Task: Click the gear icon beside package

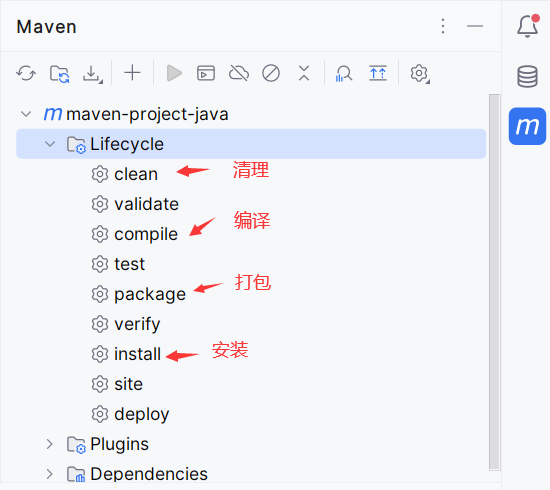Action: click(100, 294)
